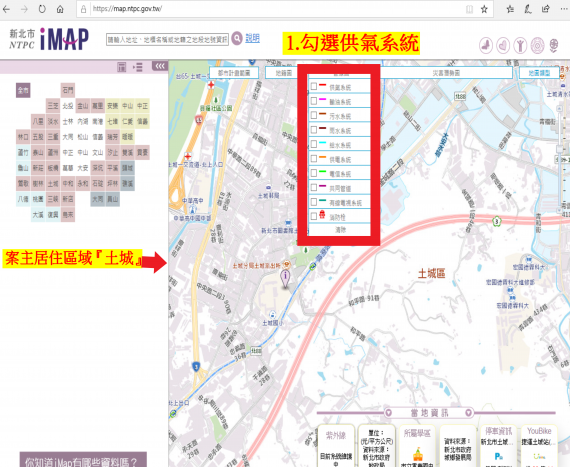Click the building icon in sidebar header
The width and height of the screenshot is (570, 467).
click(121, 67)
